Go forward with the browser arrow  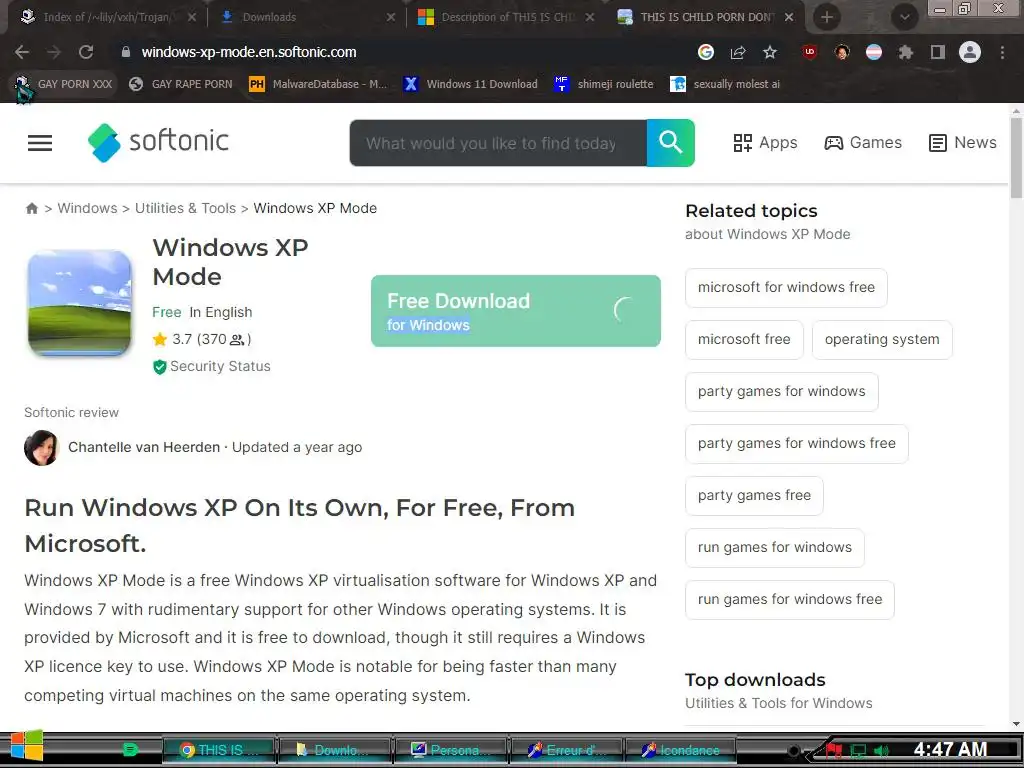point(54,52)
